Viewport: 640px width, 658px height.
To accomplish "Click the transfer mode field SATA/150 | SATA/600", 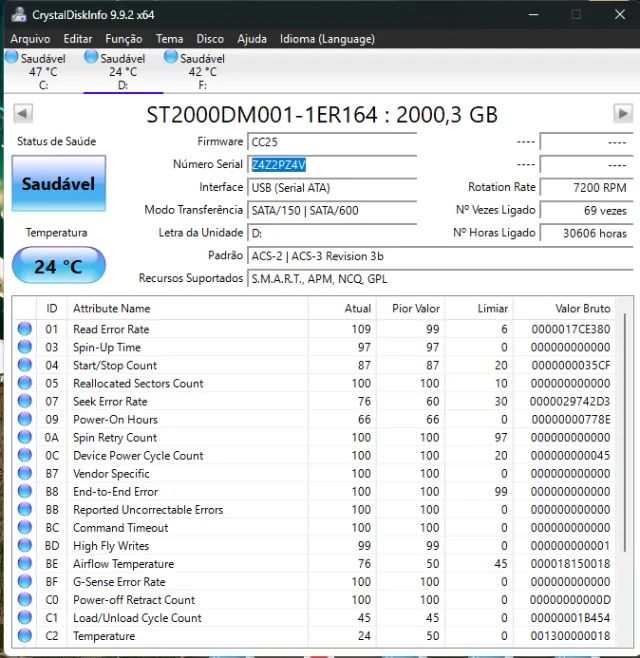I will (x=332, y=210).
